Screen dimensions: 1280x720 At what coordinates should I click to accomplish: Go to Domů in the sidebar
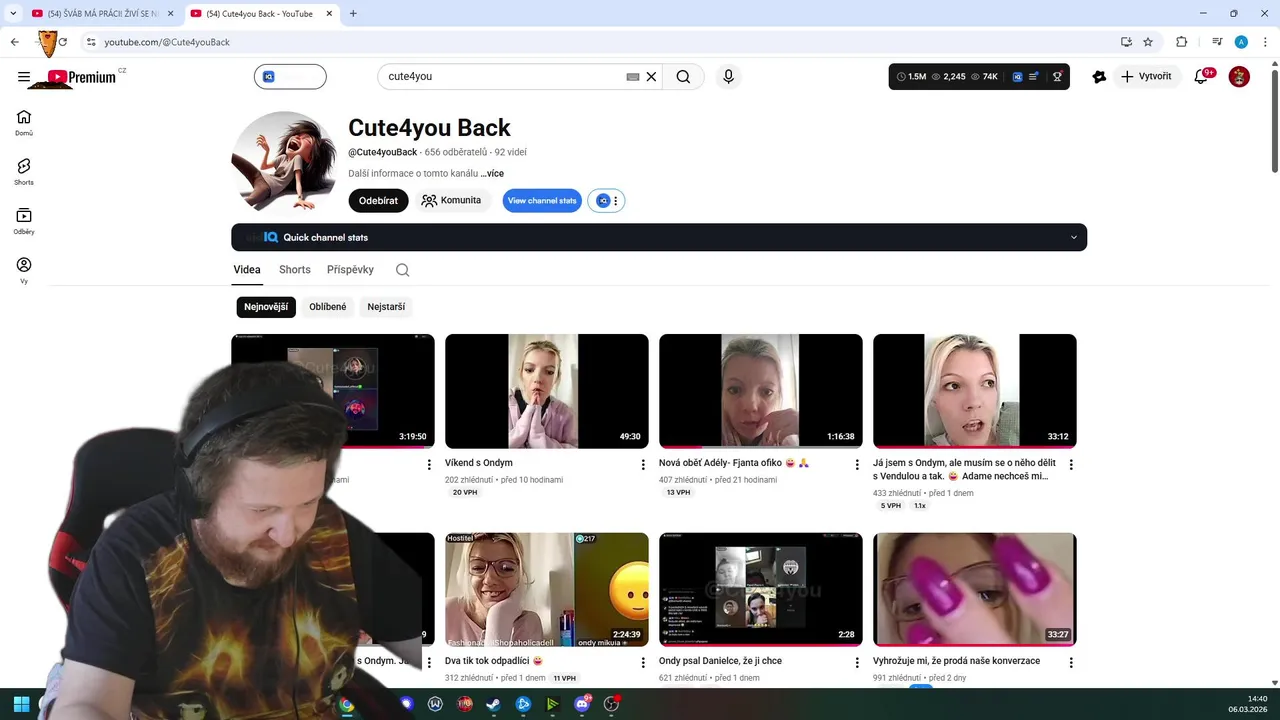(x=24, y=123)
